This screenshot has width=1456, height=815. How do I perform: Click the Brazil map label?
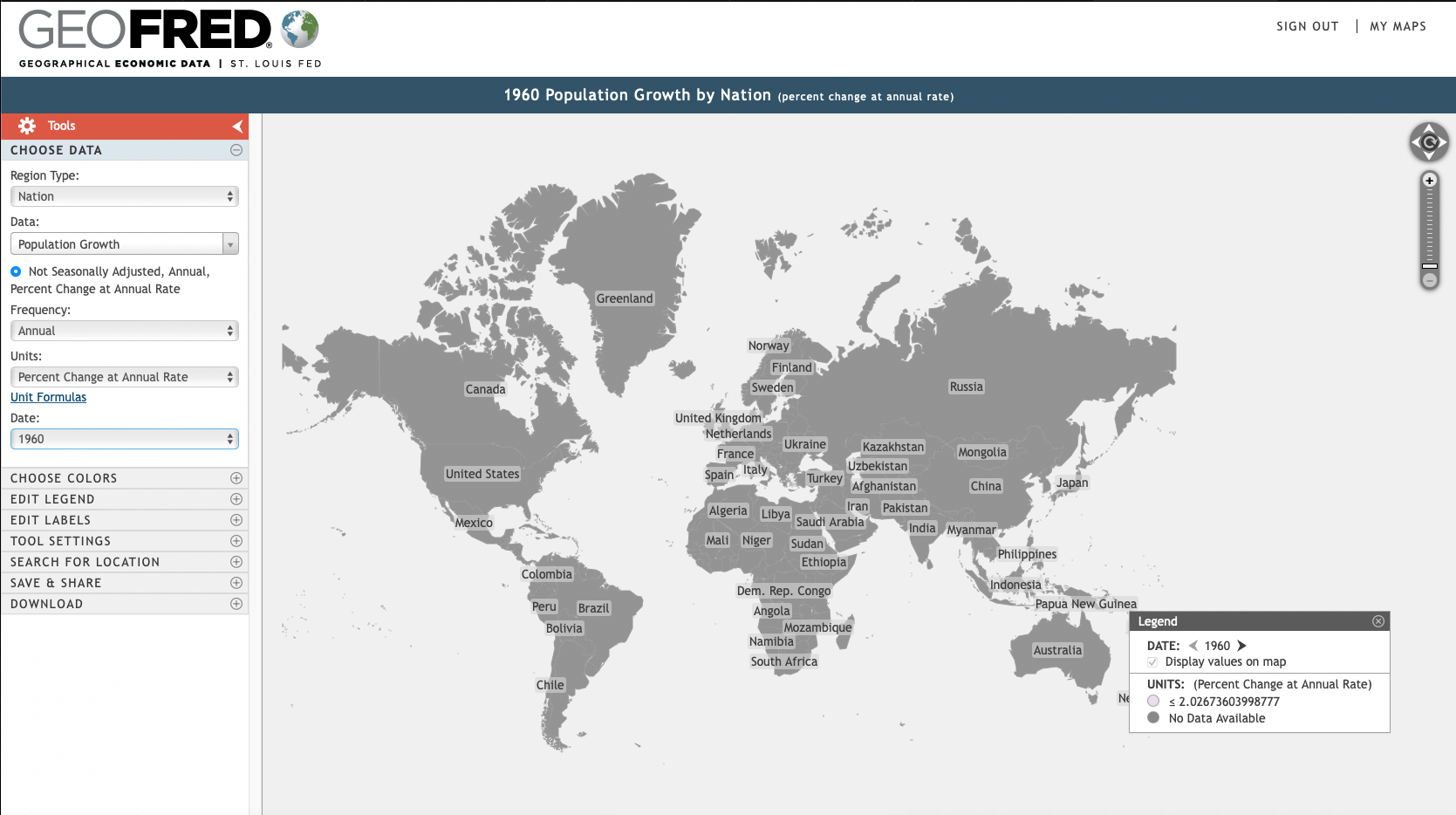coord(594,608)
